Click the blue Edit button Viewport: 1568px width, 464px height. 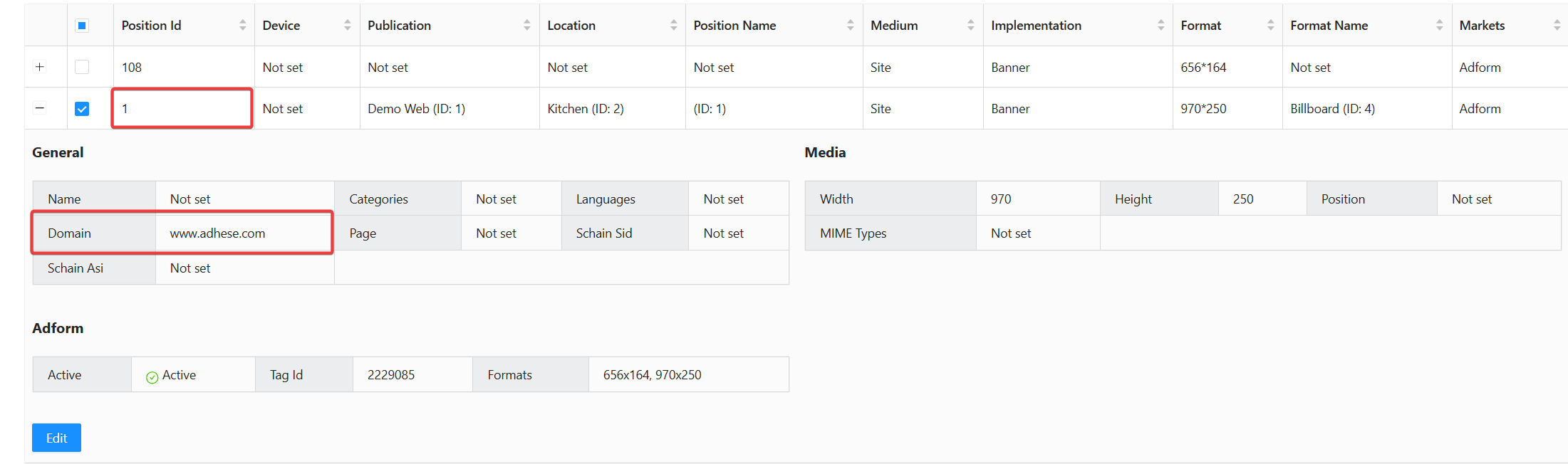point(56,438)
